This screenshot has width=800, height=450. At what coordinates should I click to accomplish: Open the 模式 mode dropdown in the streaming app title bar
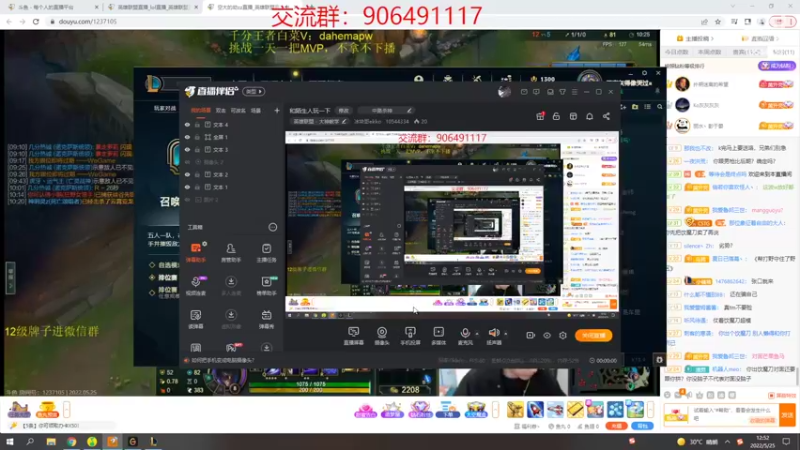tap(254, 91)
